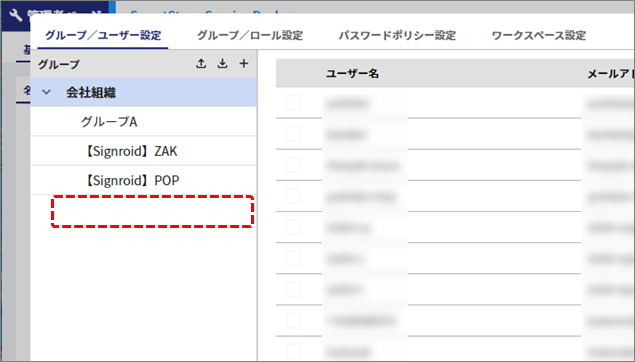Image resolution: width=635 pixels, height=362 pixels.
Task: Tick the first user row checkbox
Action: 294,103
